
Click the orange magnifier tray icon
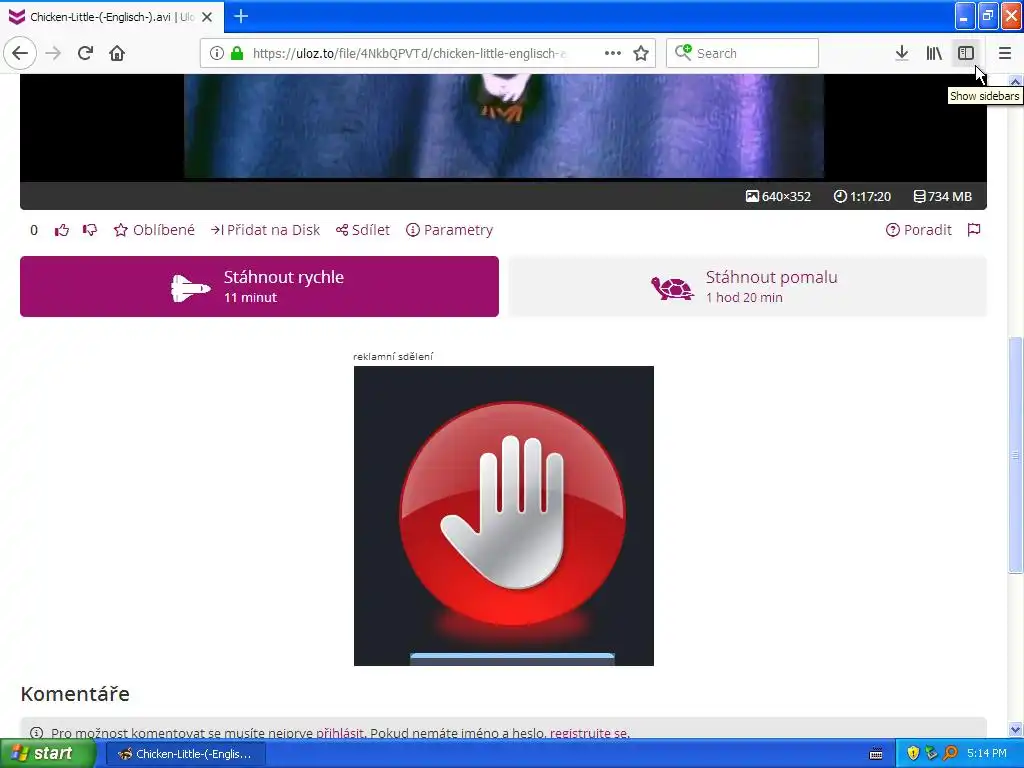(x=950, y=754)
